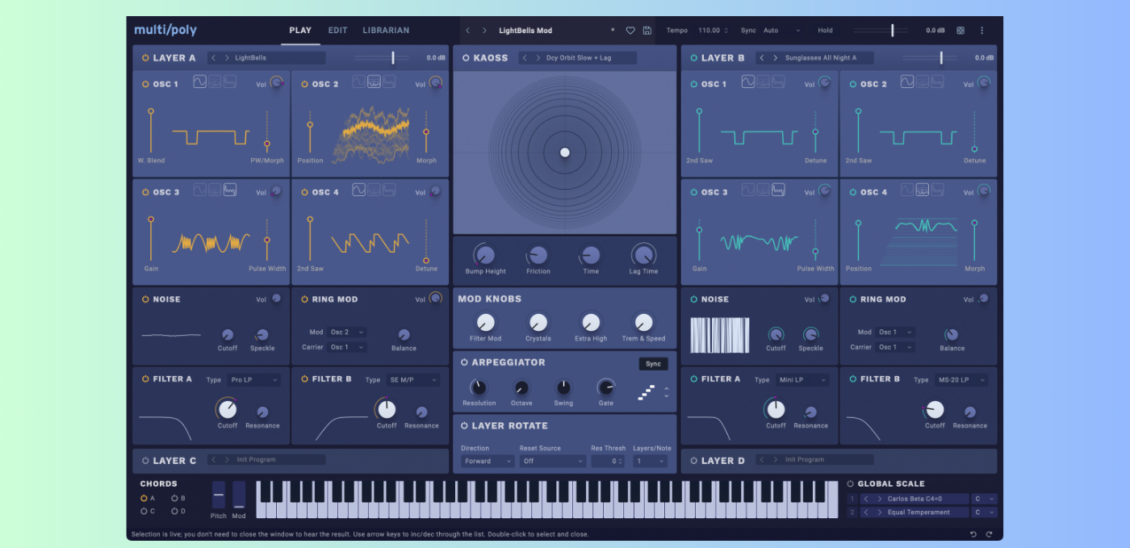Click the center dot in the Kaoss pad
This screenshot has width=1130, height=548.
tap(564, 152)
